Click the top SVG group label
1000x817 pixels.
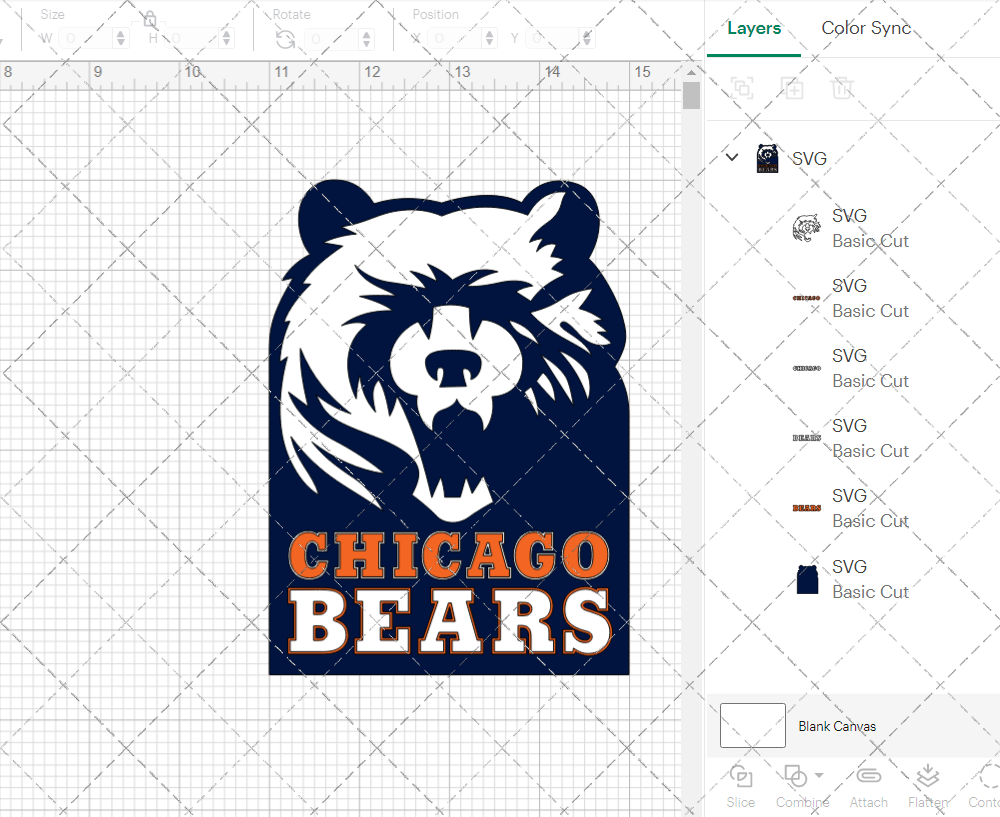[x=809, y=158]
